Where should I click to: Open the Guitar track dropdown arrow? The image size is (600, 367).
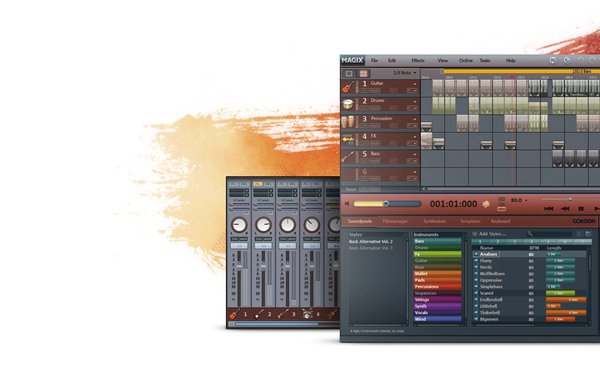pyautogui.click(x=415, y=84)
